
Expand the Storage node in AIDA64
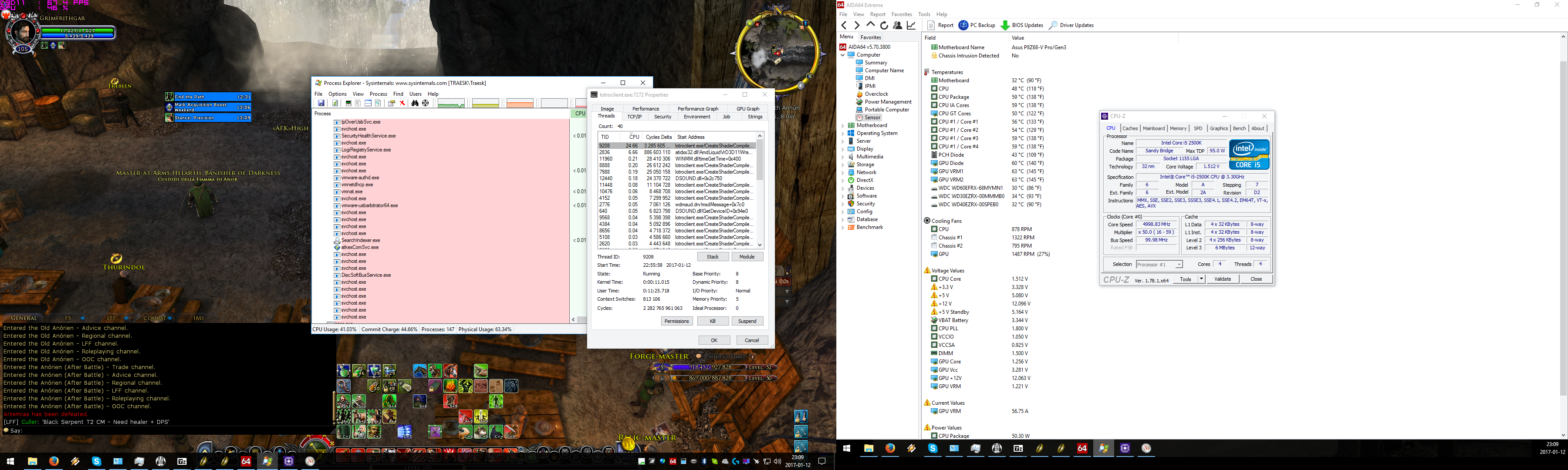click(843, 165)
